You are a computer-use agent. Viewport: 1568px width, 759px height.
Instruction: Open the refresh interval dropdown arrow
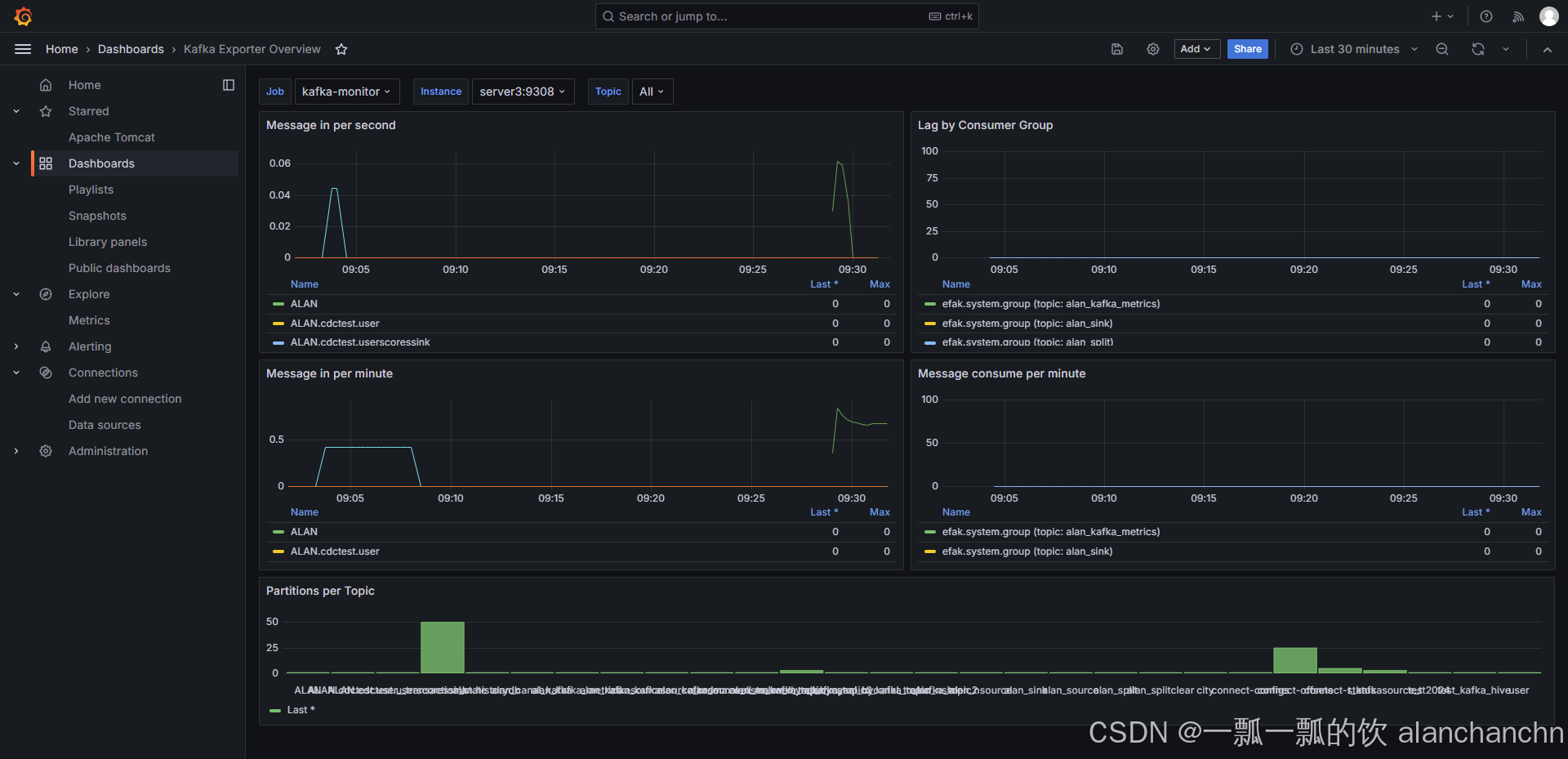pyautogui.click(x=1506, y=49)
